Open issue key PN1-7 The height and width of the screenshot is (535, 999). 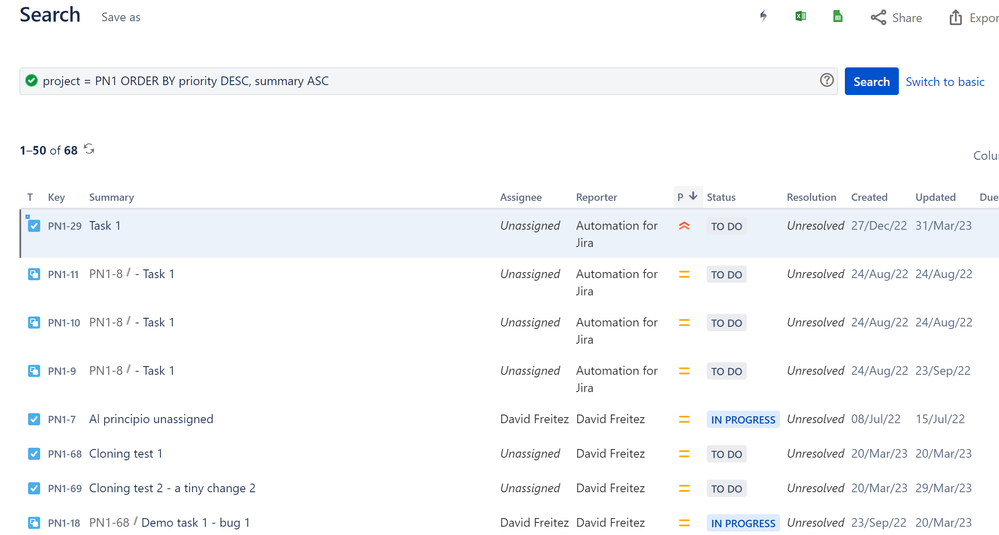point(62,420)
